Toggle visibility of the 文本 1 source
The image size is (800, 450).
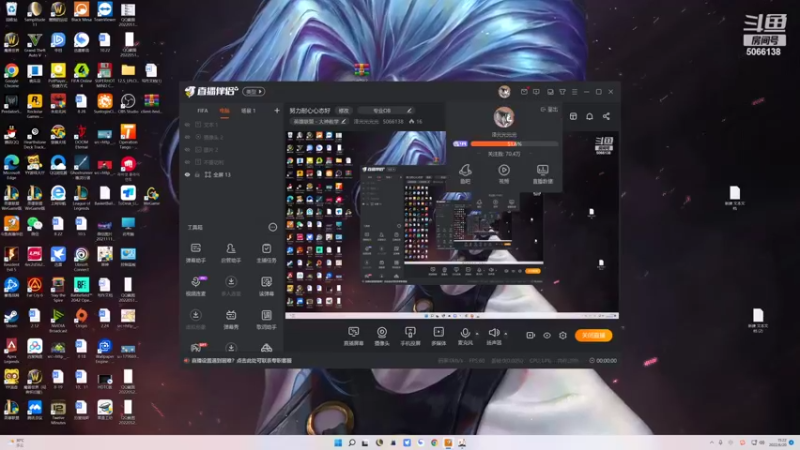coord(187,124)
